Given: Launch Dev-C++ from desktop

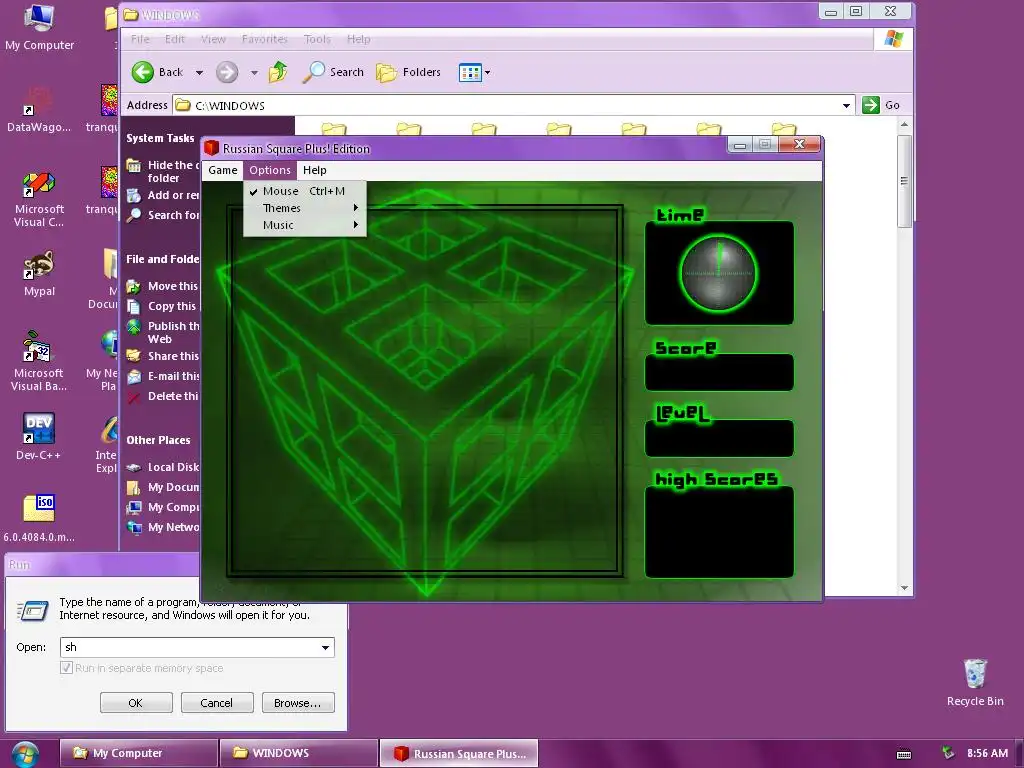Looking at the screenshot, I should coord(39,436).
